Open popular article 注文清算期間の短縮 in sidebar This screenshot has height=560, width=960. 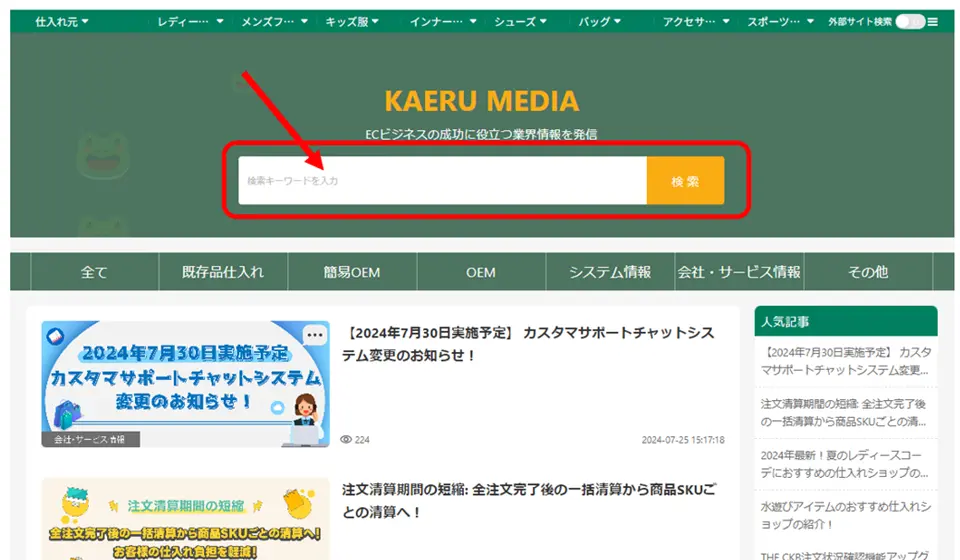tap(844, 413)
